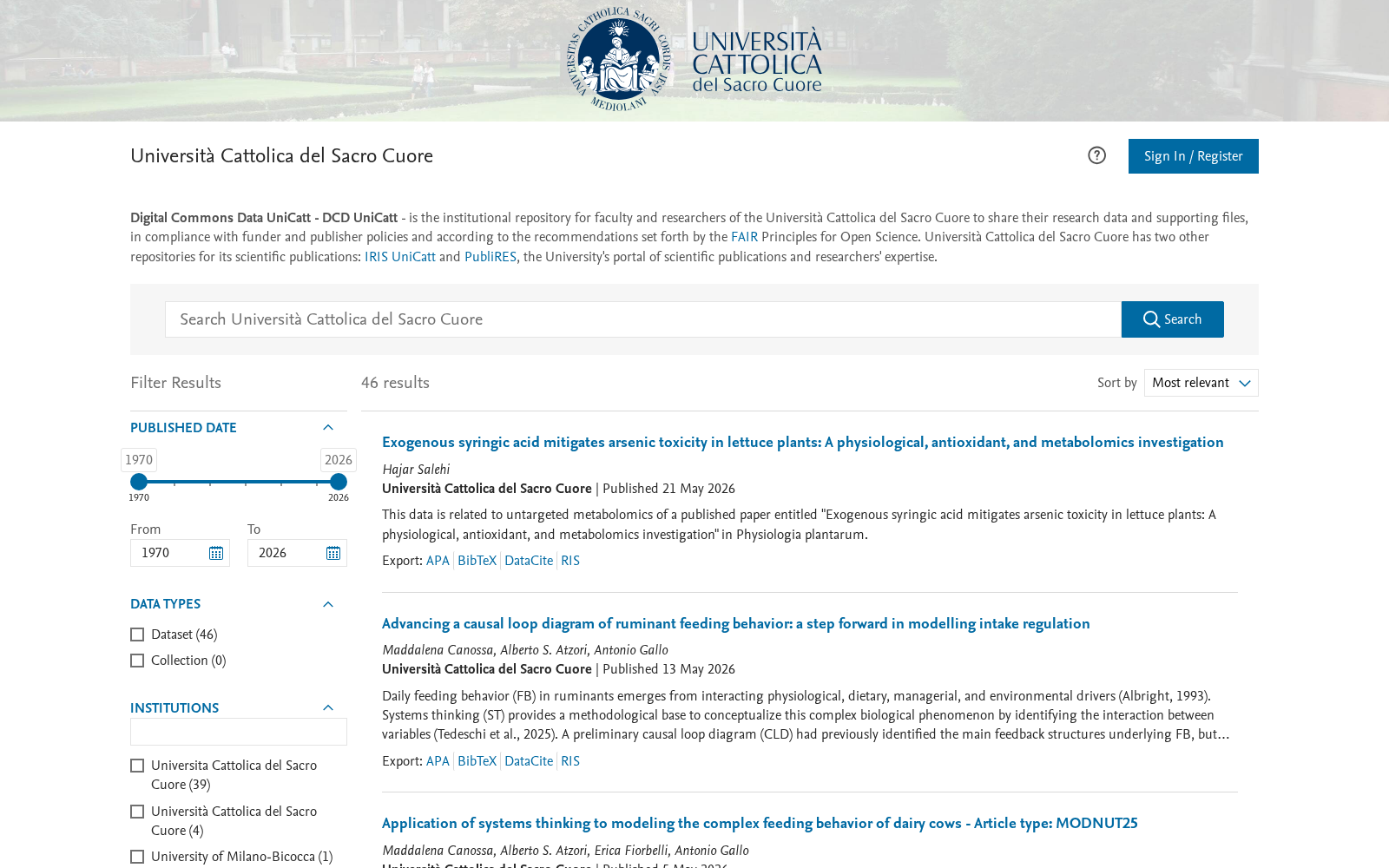This screenshot has width=1389, height=868.
Task: Open the To date calendar picker icon
Action: tap(333, 553)
